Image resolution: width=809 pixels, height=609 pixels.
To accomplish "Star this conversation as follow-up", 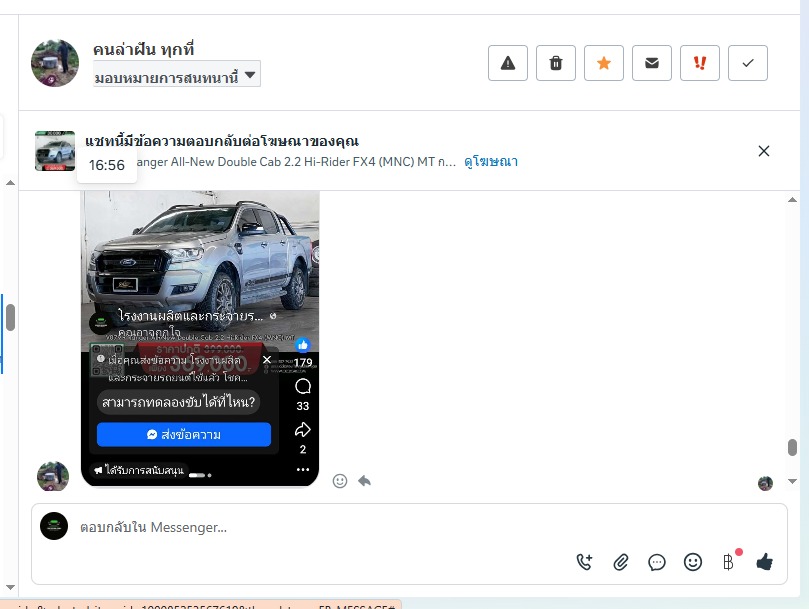I will click(x=604, y=63).
